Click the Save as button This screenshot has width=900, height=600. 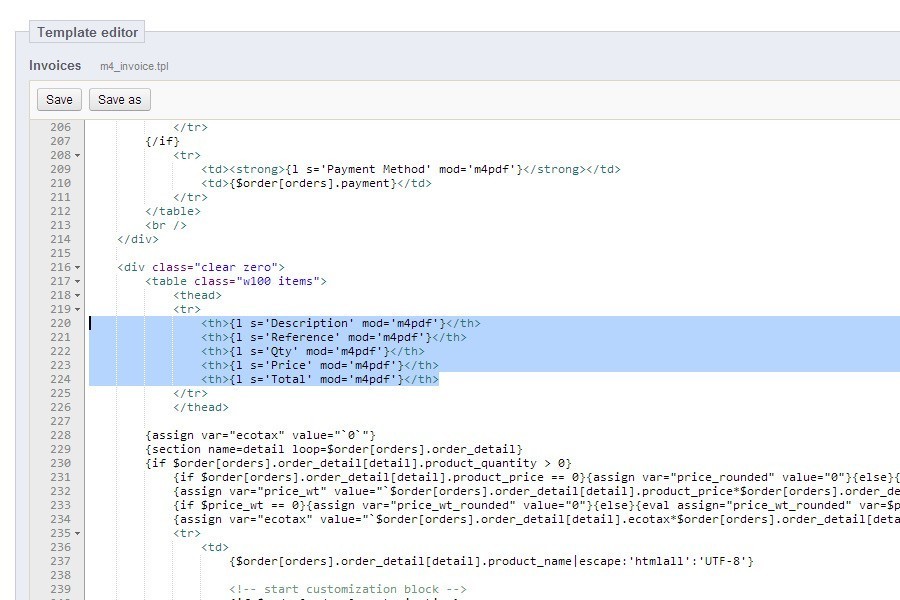pos(119,99)
